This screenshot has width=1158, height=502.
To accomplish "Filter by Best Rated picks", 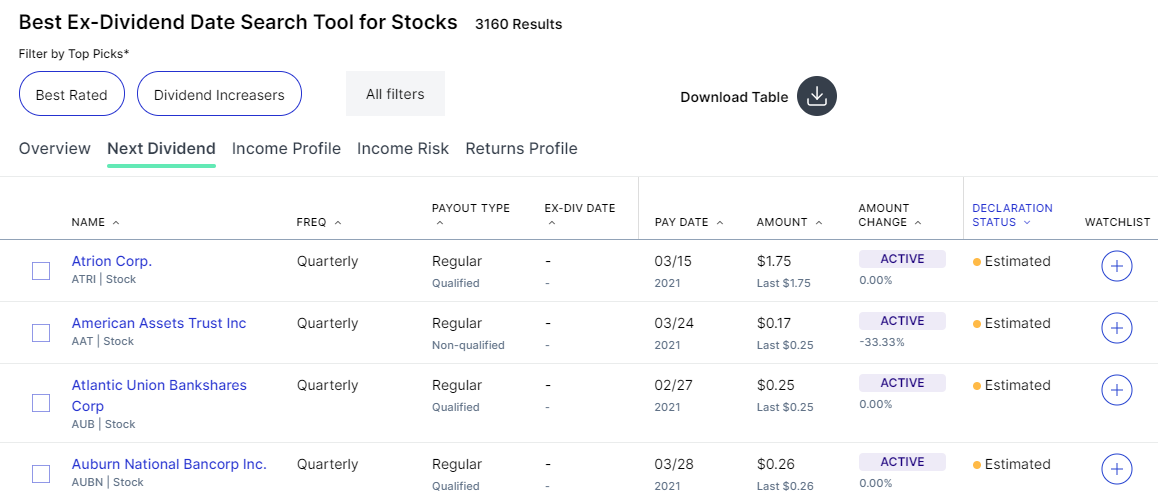I will (x=71, y=95).
